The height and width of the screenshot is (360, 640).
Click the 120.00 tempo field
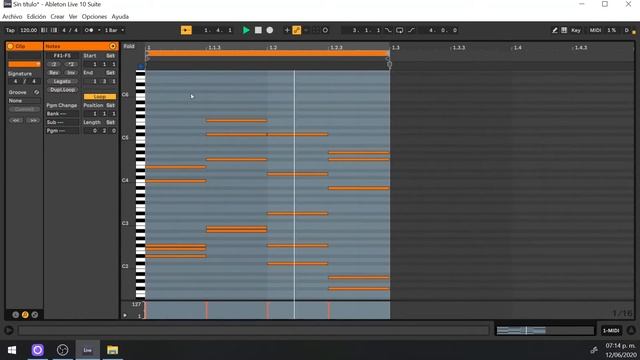[x=28, y=30]
